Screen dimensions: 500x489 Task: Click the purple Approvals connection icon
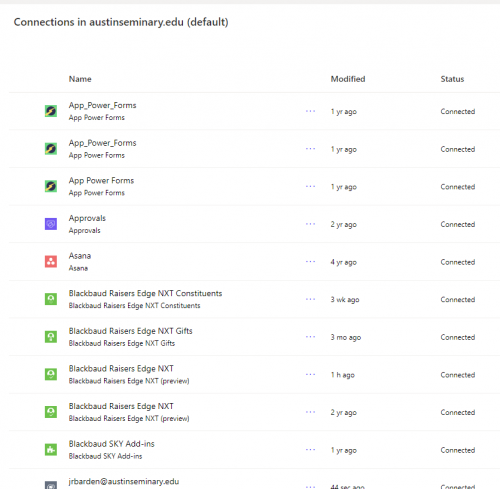[51, 224]
